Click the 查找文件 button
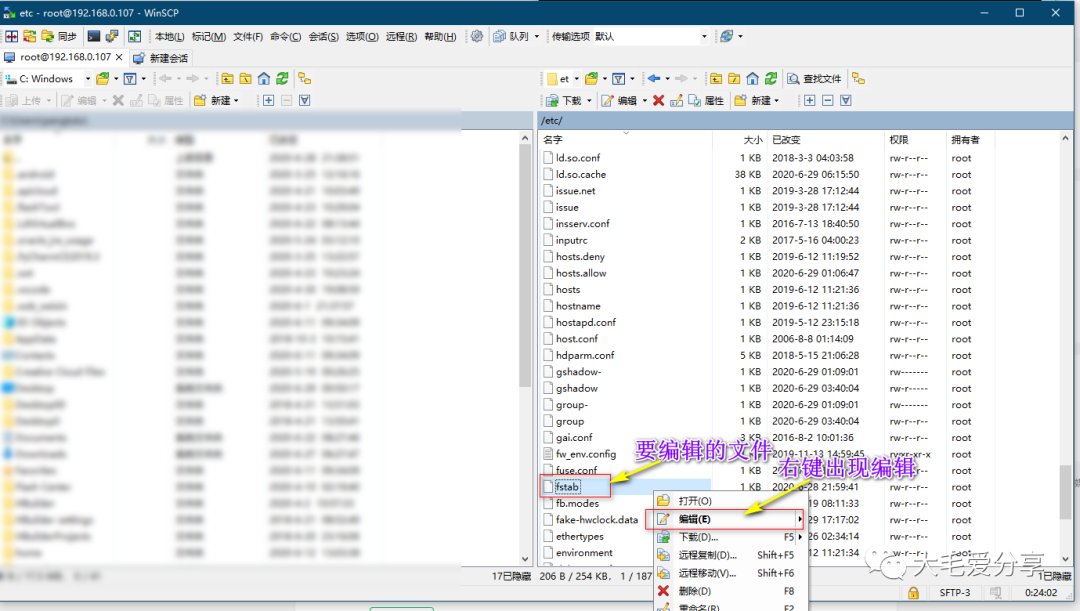The width and height of the screenshot is (1080, 611). pyautogui.click(x=815, y=79)
